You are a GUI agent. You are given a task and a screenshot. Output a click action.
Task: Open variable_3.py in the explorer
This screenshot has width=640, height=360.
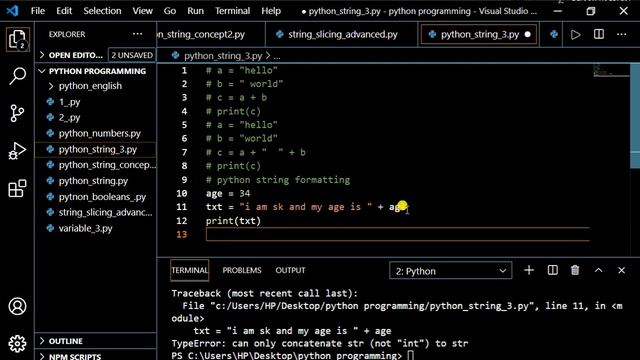(85, 228)
